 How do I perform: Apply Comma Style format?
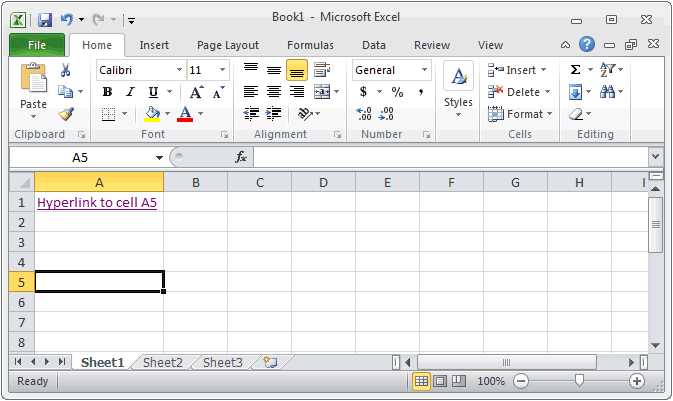(x=421, y=92)
